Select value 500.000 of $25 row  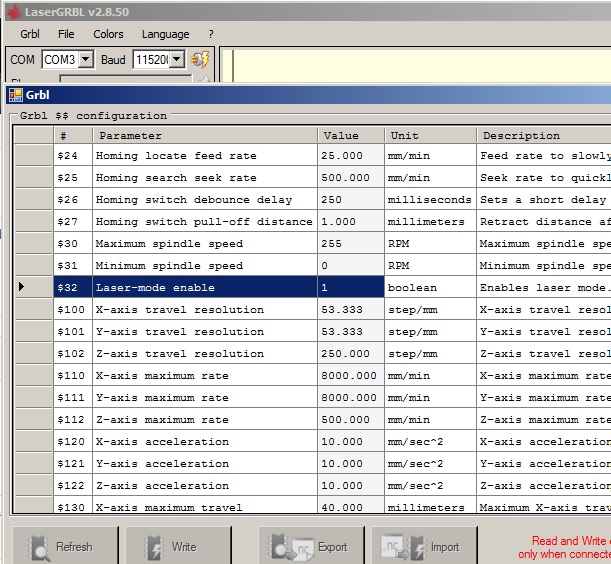pos(351,178)
